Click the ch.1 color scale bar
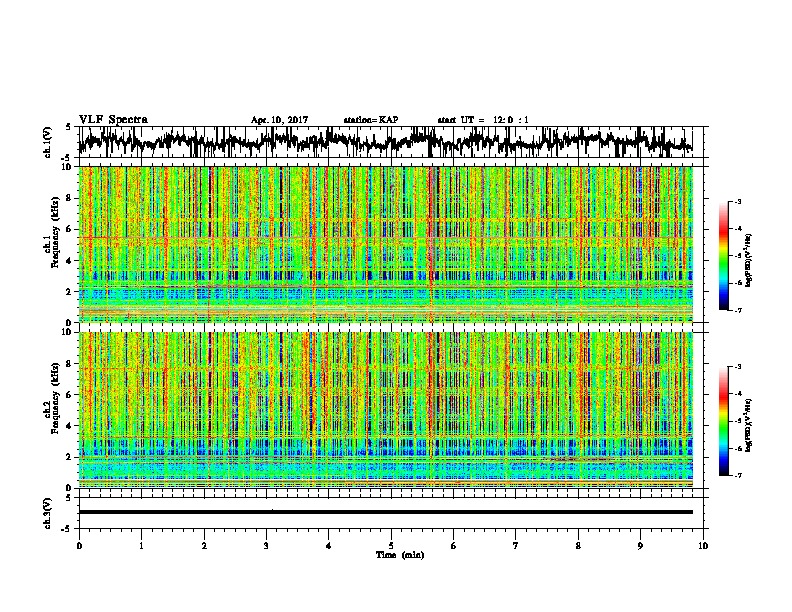The image size is (792, 612). coord(723,256)
